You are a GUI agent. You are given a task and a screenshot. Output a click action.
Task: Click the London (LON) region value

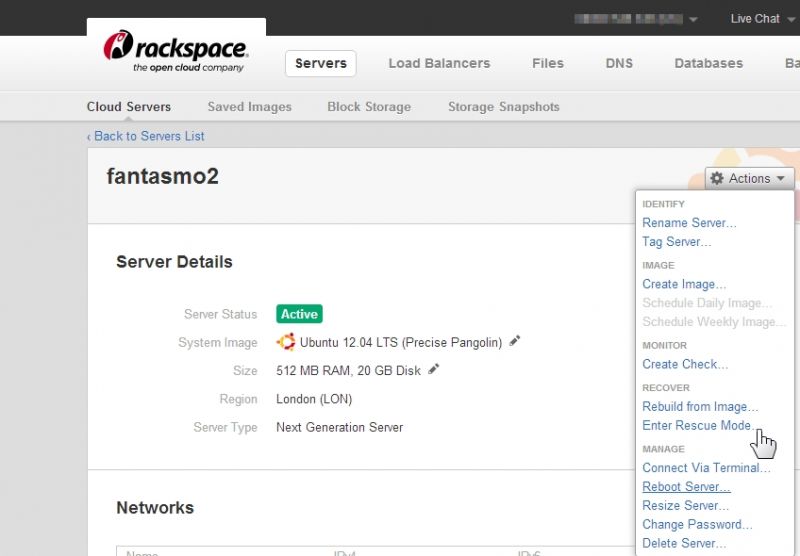click(314, 399)
